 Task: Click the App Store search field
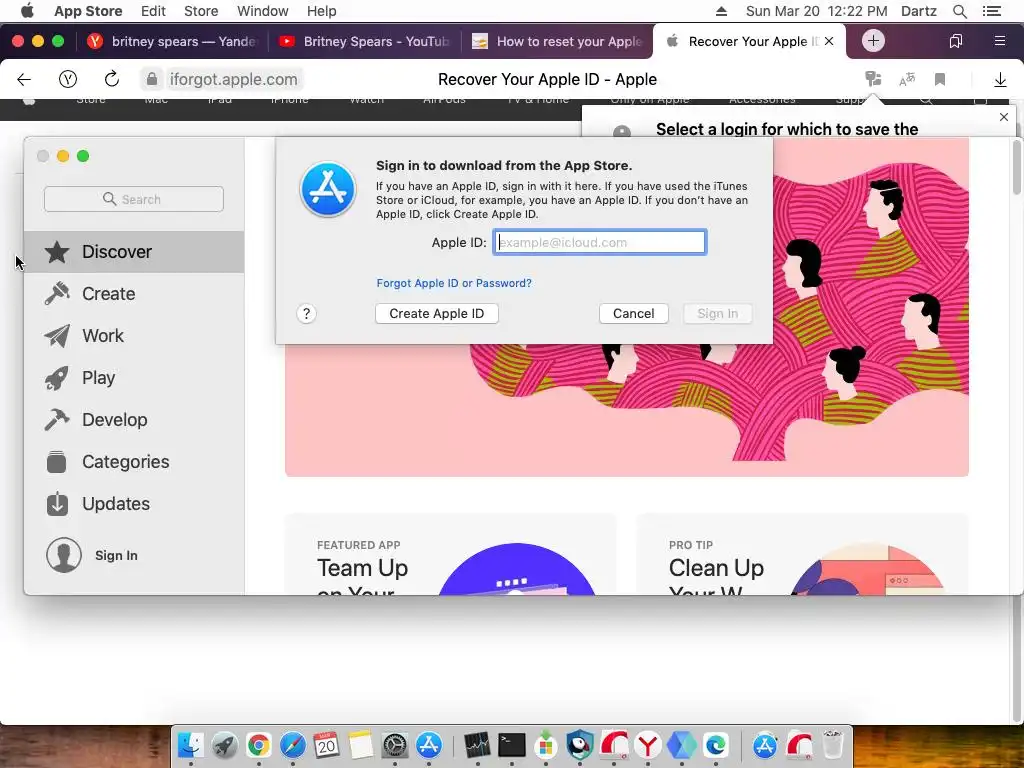coord(134,199)
